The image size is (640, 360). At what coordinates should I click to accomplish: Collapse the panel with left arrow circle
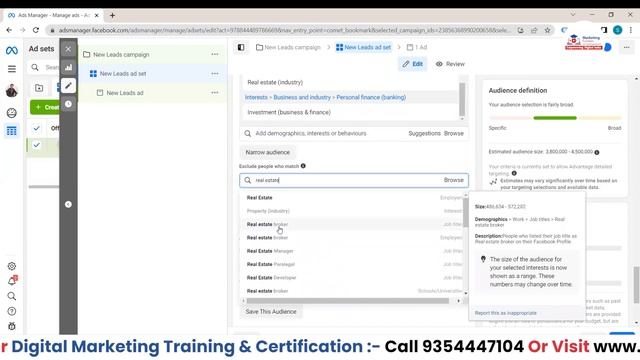pos(68,204)
